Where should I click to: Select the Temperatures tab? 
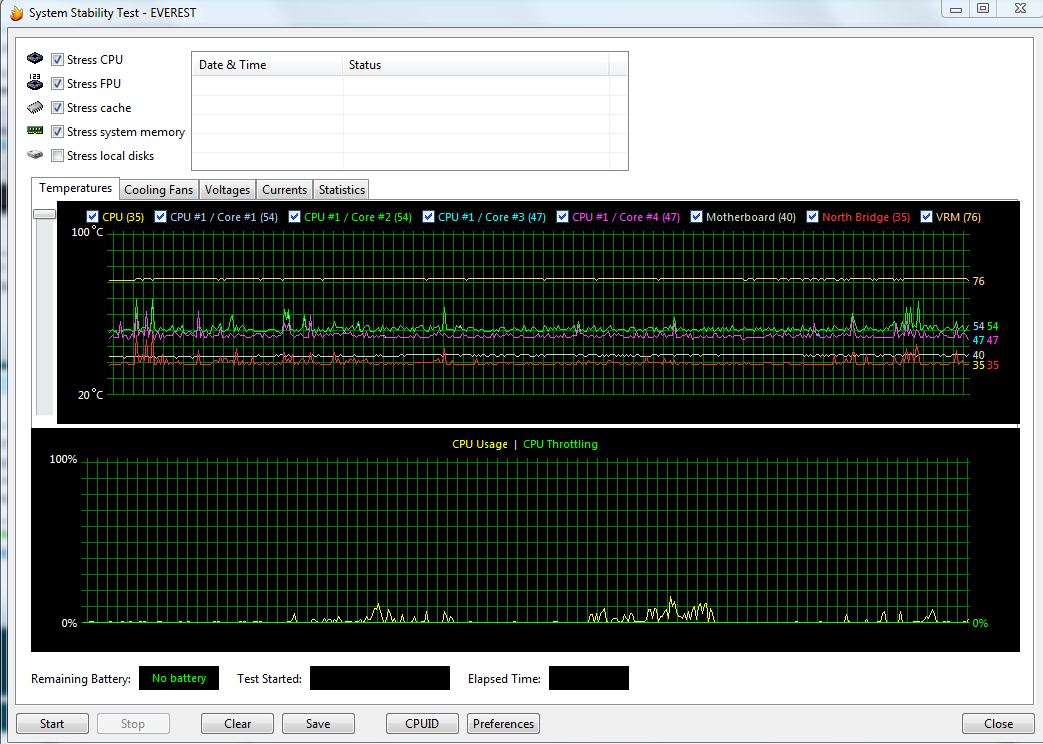click(x=75, y=188)
